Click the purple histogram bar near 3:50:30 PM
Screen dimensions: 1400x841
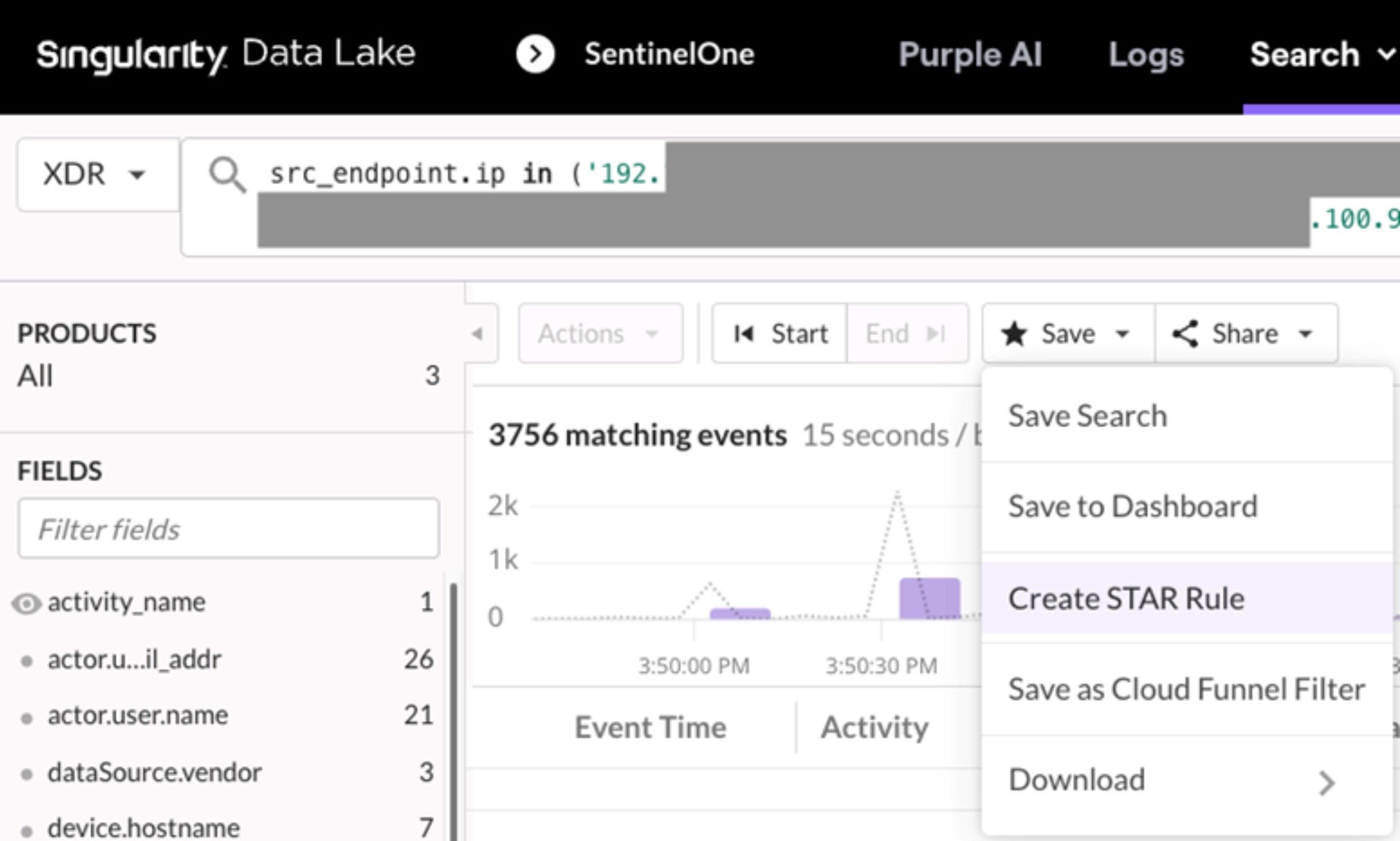click(929, 598)
